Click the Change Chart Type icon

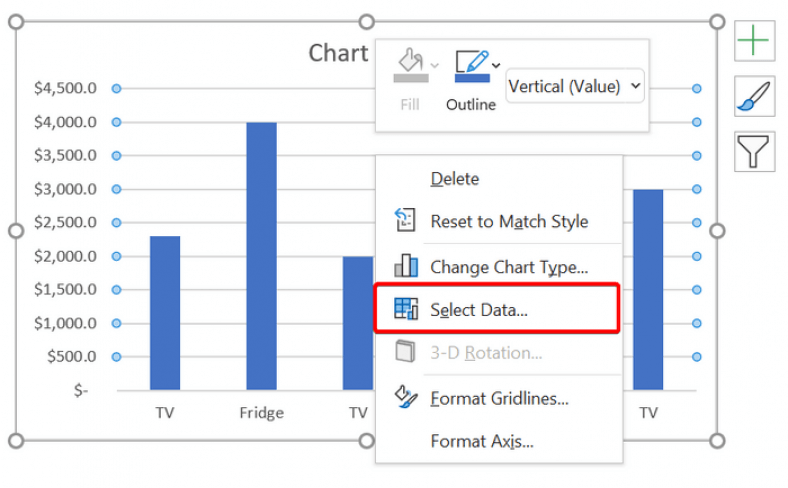tap(406, 266)
